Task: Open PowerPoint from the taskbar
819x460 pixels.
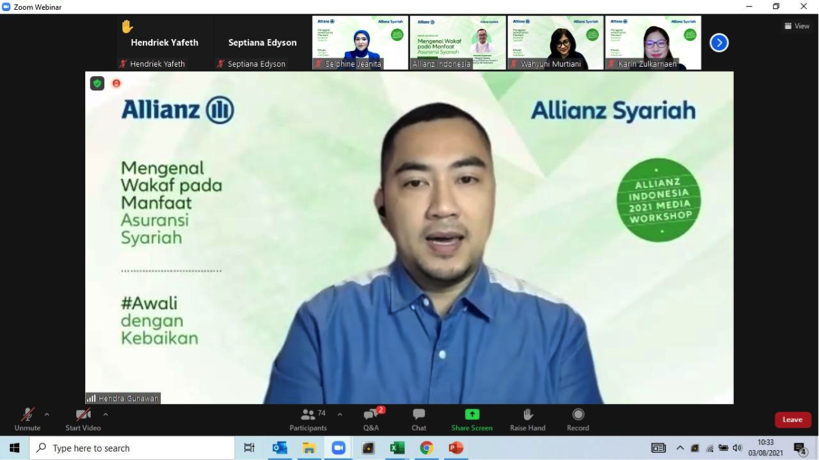Action: [456, 448]
